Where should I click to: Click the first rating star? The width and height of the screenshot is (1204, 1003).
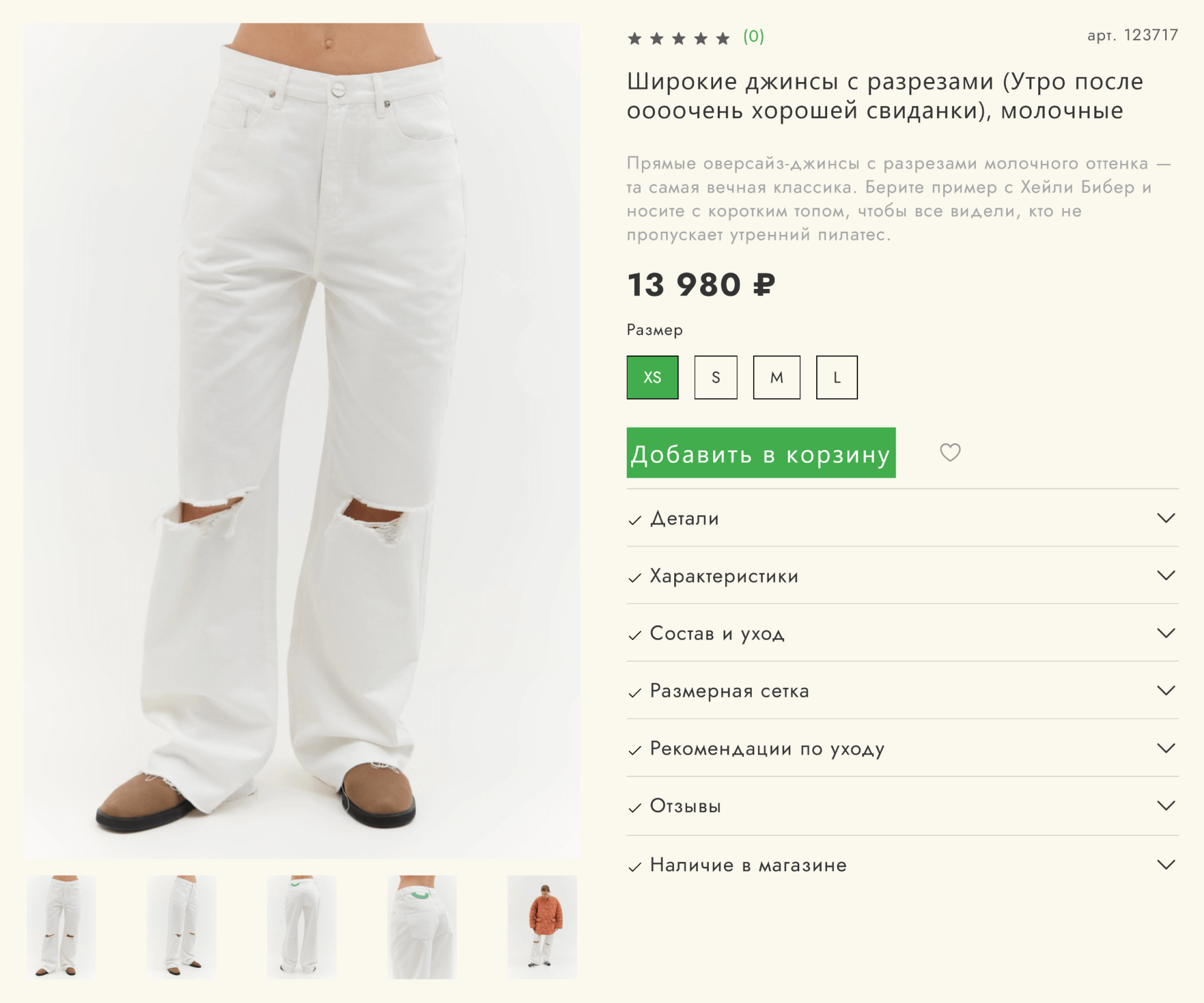click(x=635, y=39)
